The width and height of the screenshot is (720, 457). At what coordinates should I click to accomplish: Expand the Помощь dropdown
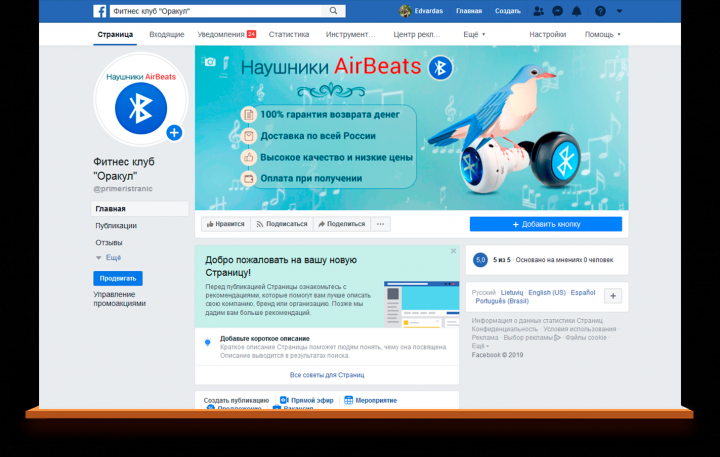pyautogui.click(x=602, y=34)
